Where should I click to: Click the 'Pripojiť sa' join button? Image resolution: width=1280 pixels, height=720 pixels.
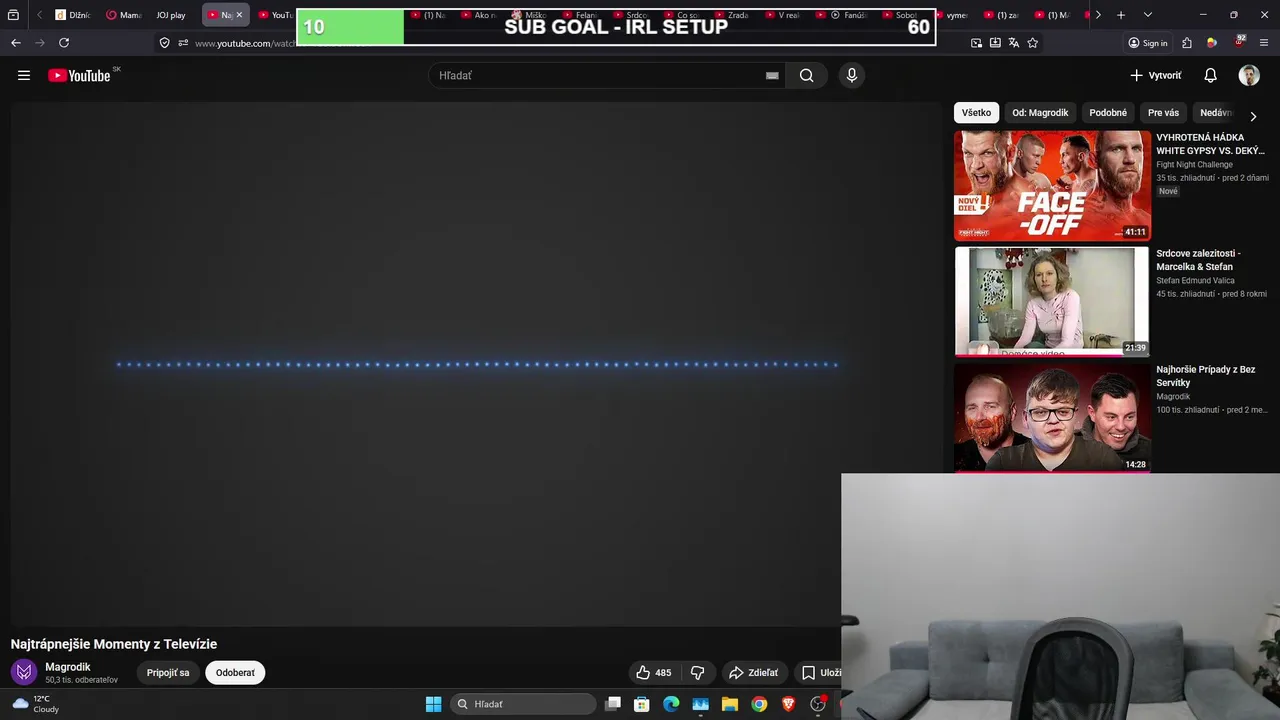click(x=168, y=673)
